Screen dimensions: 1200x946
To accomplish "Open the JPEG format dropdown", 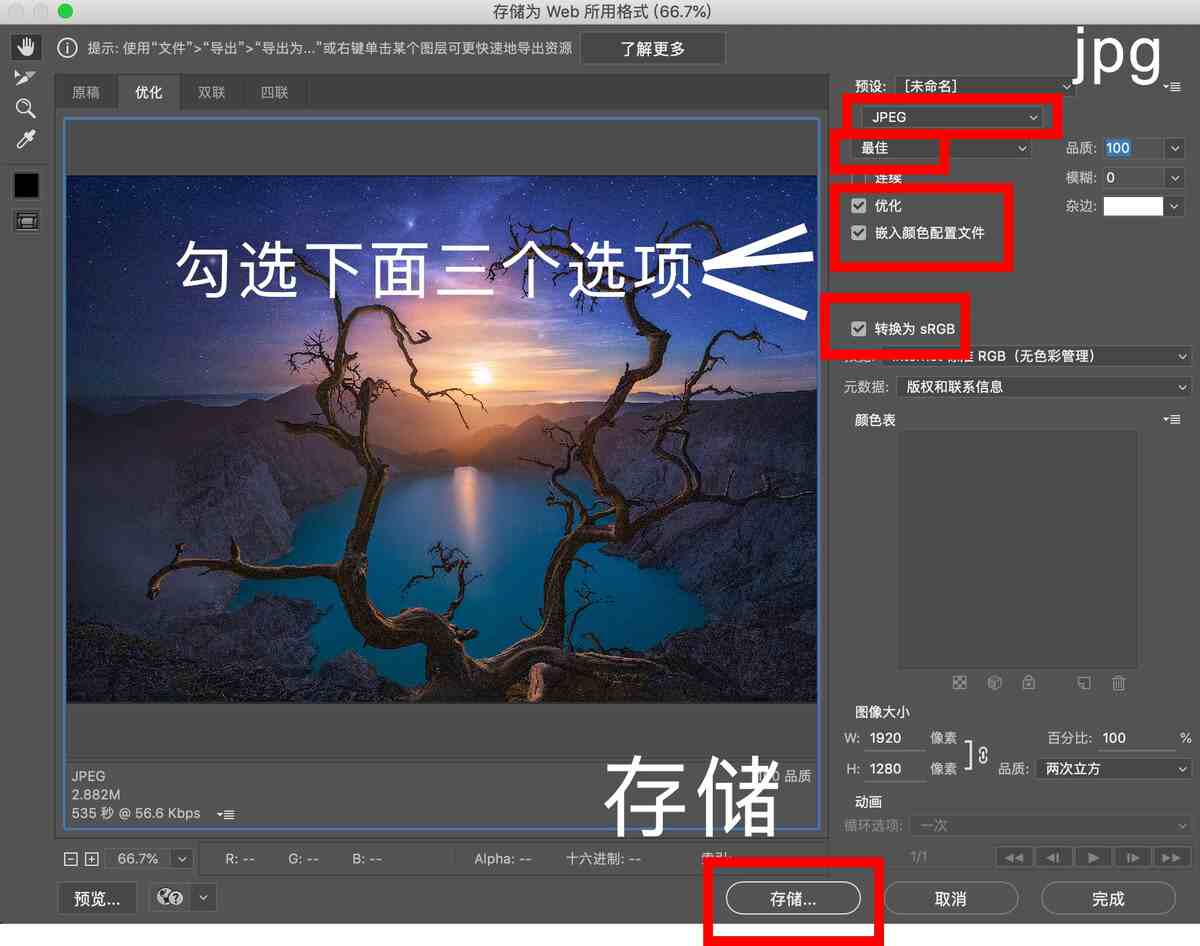I will (x=952, y=118).
